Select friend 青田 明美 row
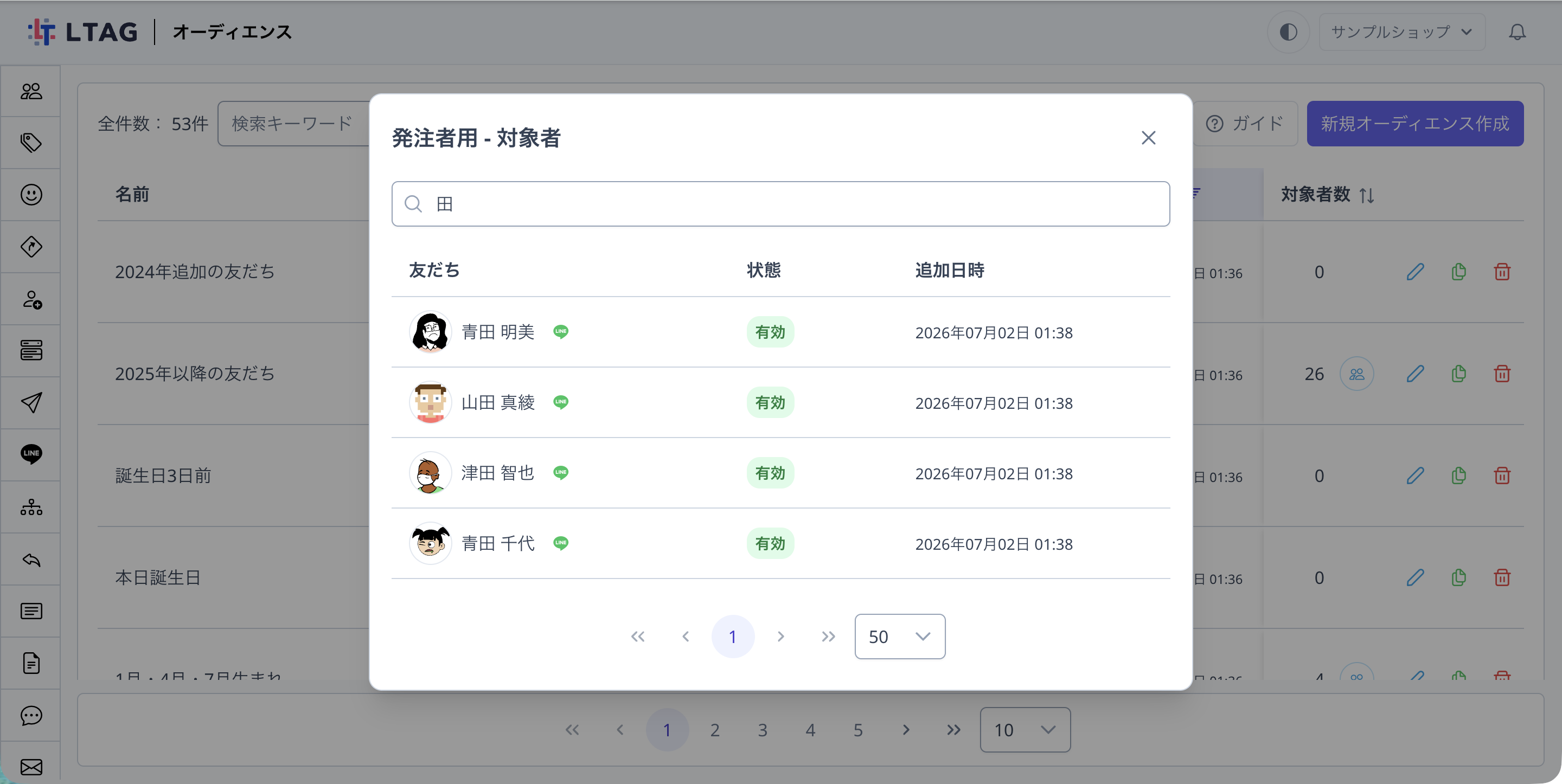1562x784 pixels. (780, 332)
